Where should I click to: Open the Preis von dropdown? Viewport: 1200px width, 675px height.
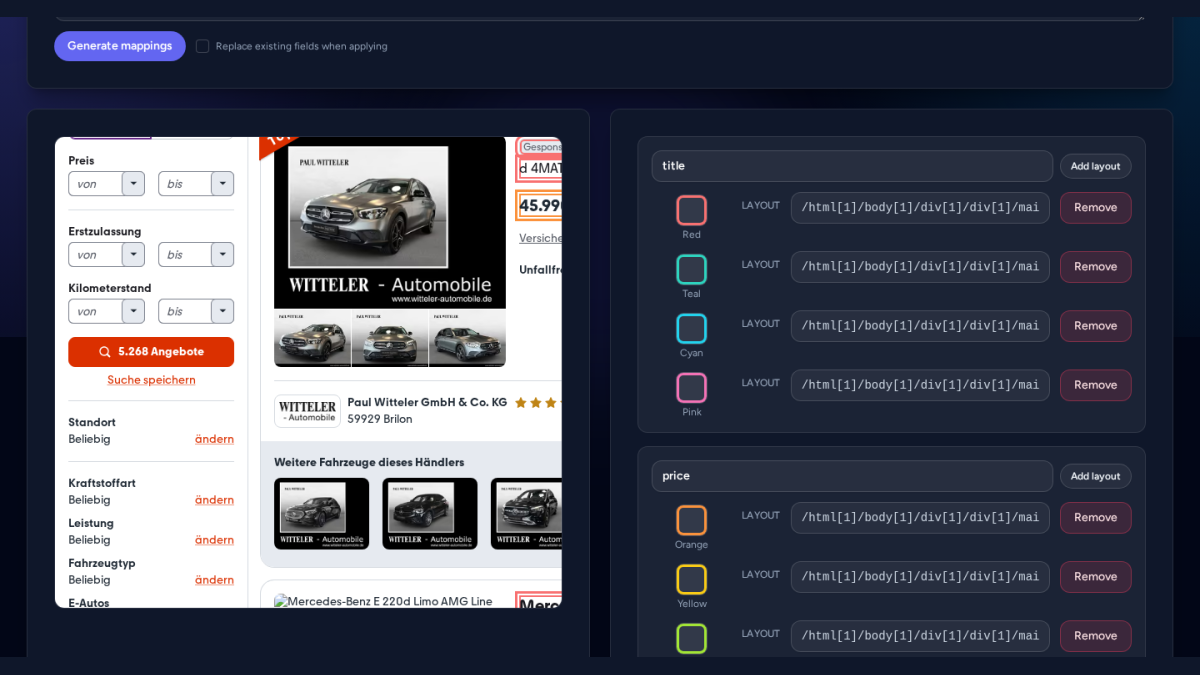(x=106, y=184)
